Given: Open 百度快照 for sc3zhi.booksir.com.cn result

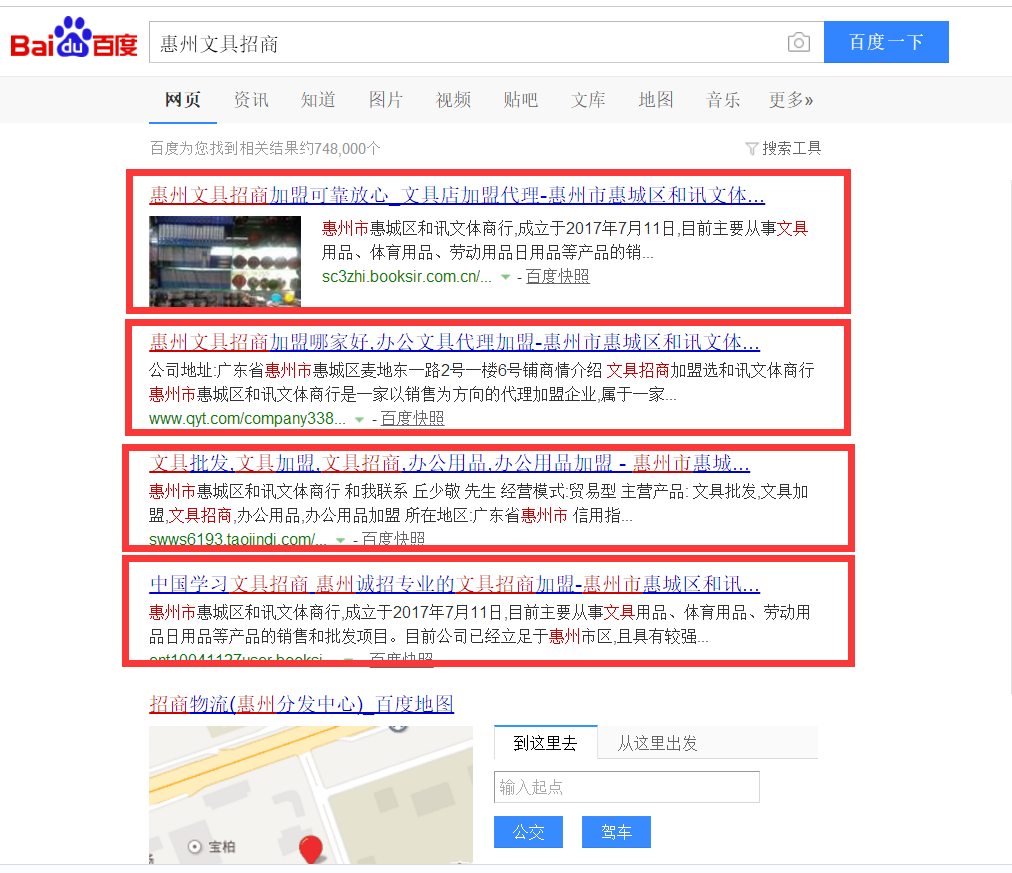Looking at the screenshot, I should (558, 277).
